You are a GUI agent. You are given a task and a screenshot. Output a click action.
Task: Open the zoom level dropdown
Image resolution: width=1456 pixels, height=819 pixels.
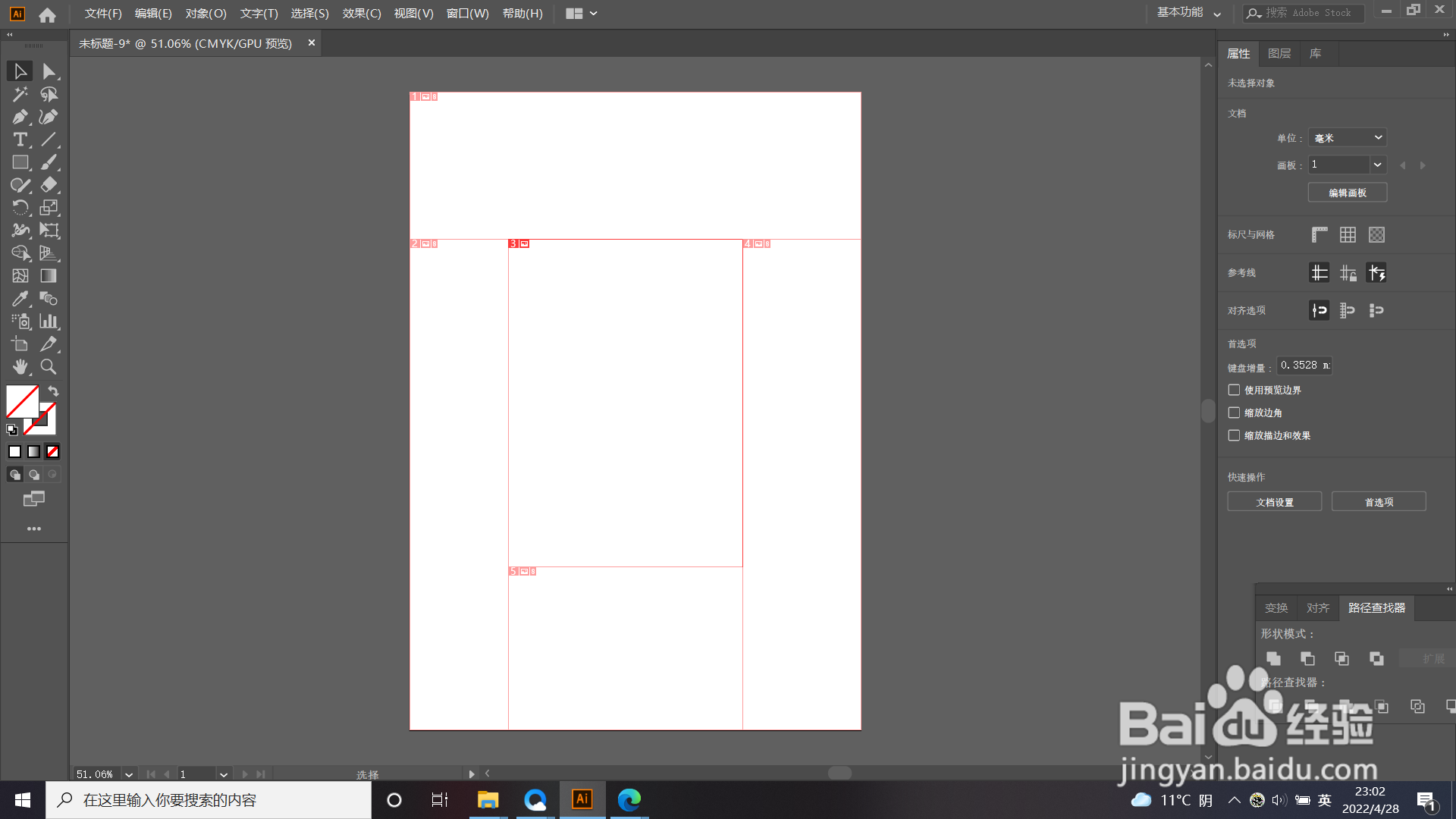click(129, 774)
